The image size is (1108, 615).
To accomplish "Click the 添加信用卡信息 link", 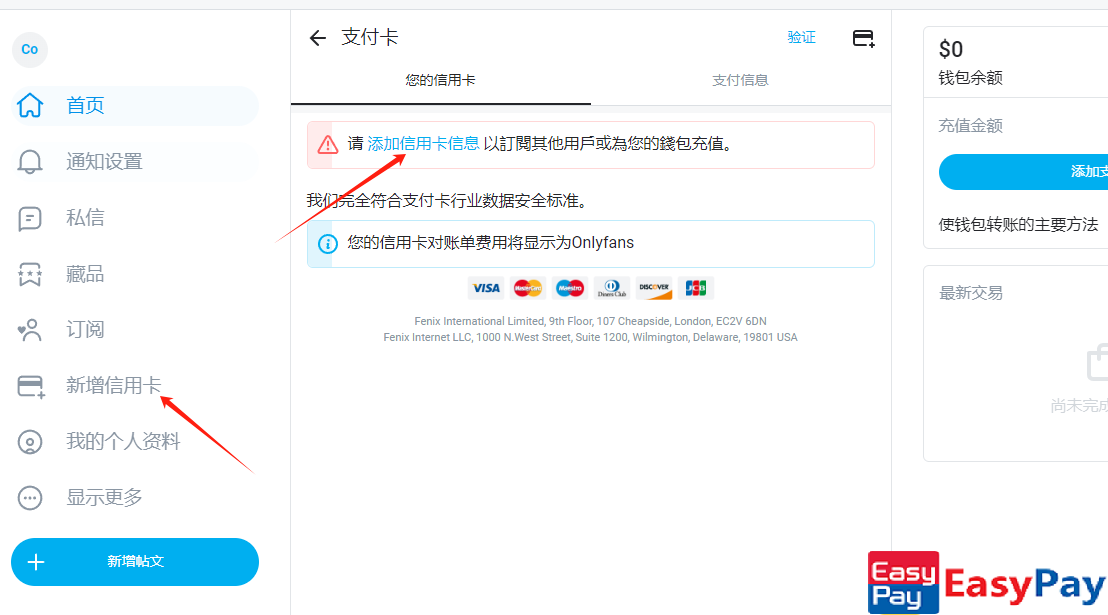I will 423,144.
